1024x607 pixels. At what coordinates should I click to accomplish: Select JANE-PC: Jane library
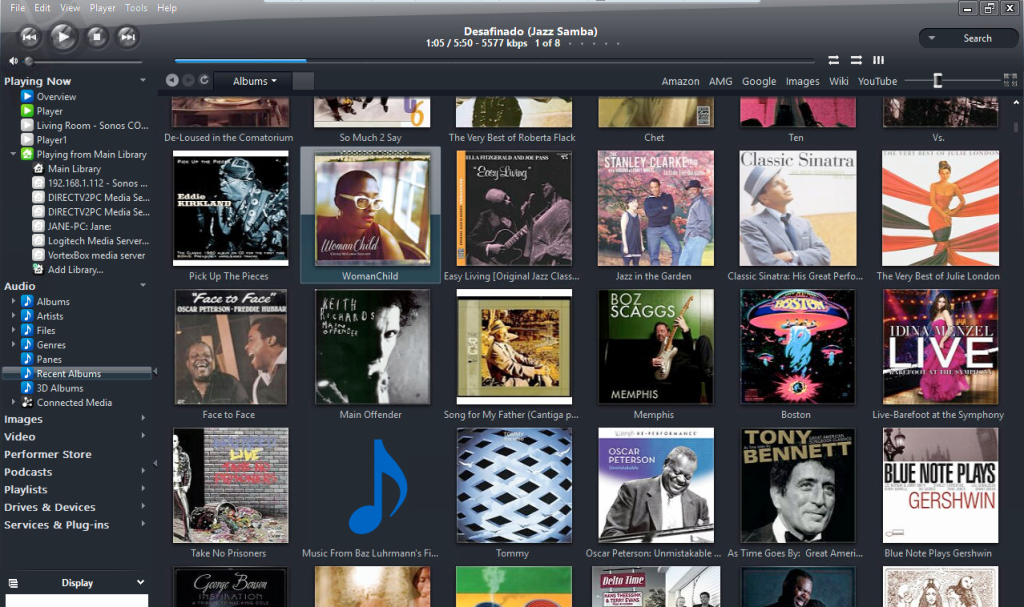79,226
